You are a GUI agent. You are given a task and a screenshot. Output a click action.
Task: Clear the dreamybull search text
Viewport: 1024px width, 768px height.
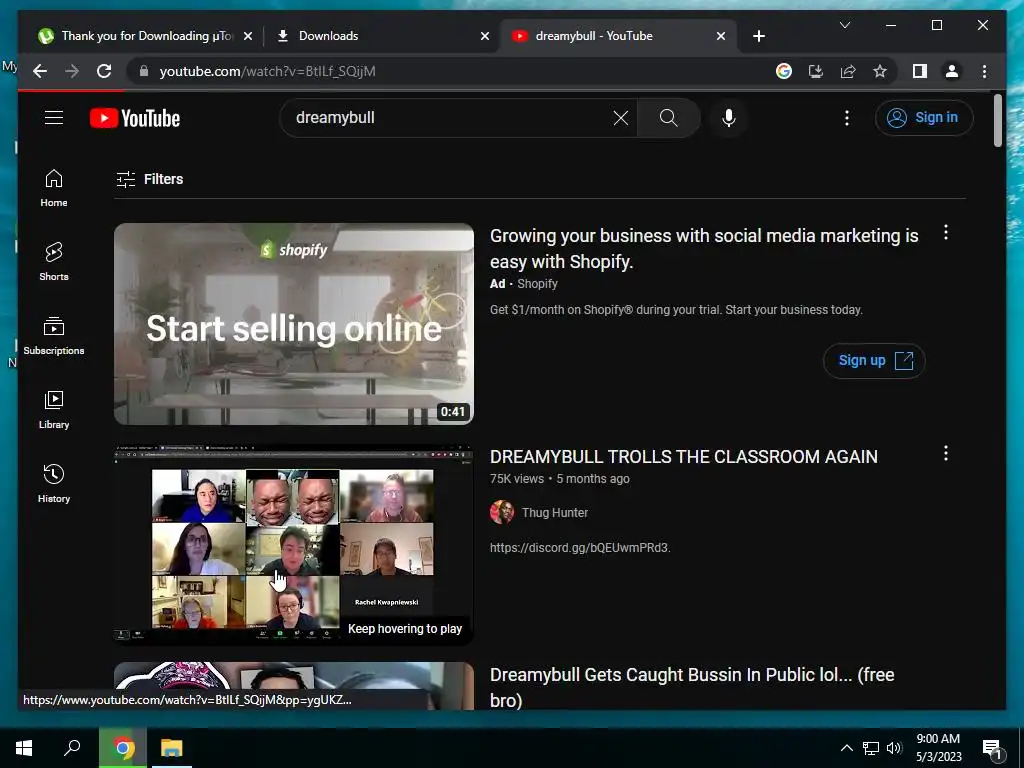point(620,118)
